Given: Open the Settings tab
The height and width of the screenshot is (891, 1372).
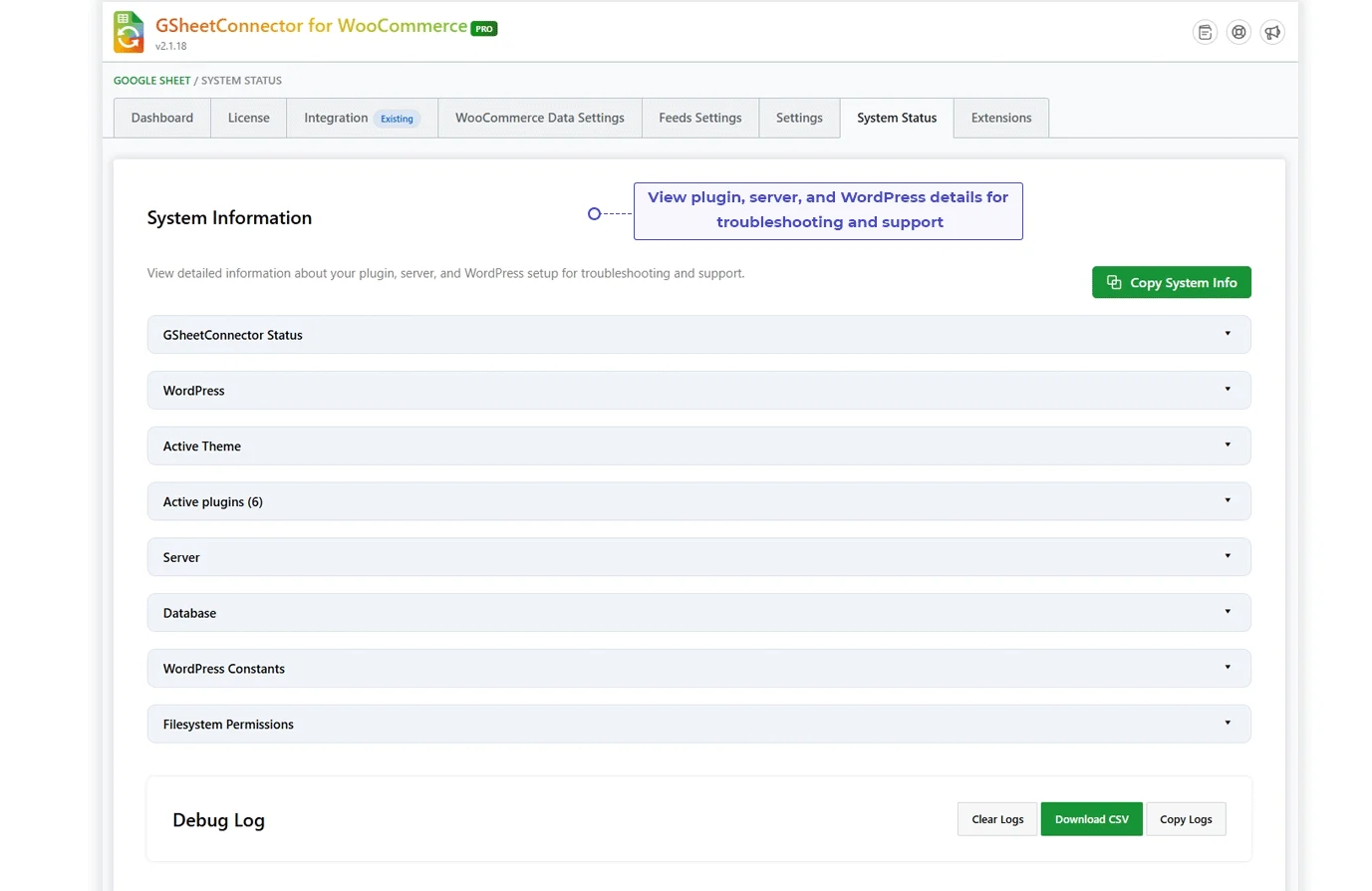Looking at the screenshot, I should click(799, 118).
